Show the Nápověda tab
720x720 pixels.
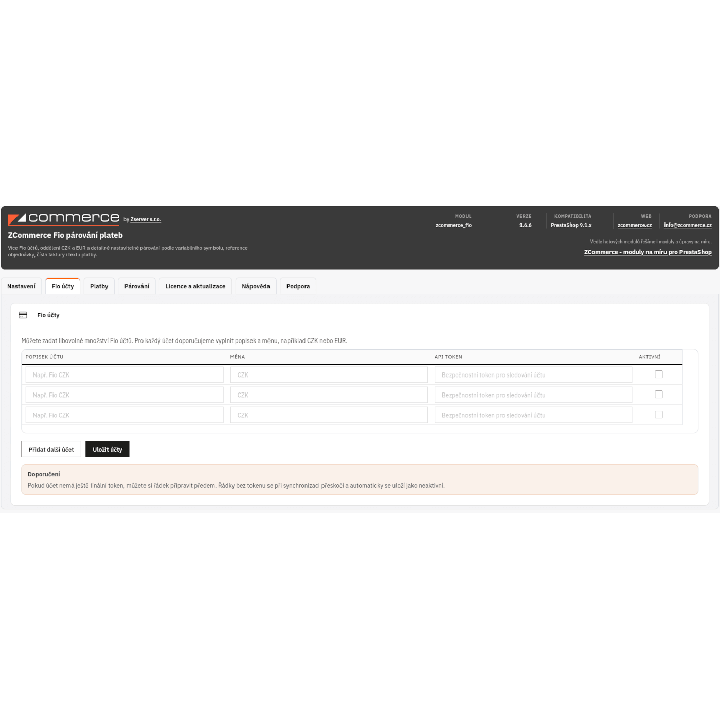[256, 286]
